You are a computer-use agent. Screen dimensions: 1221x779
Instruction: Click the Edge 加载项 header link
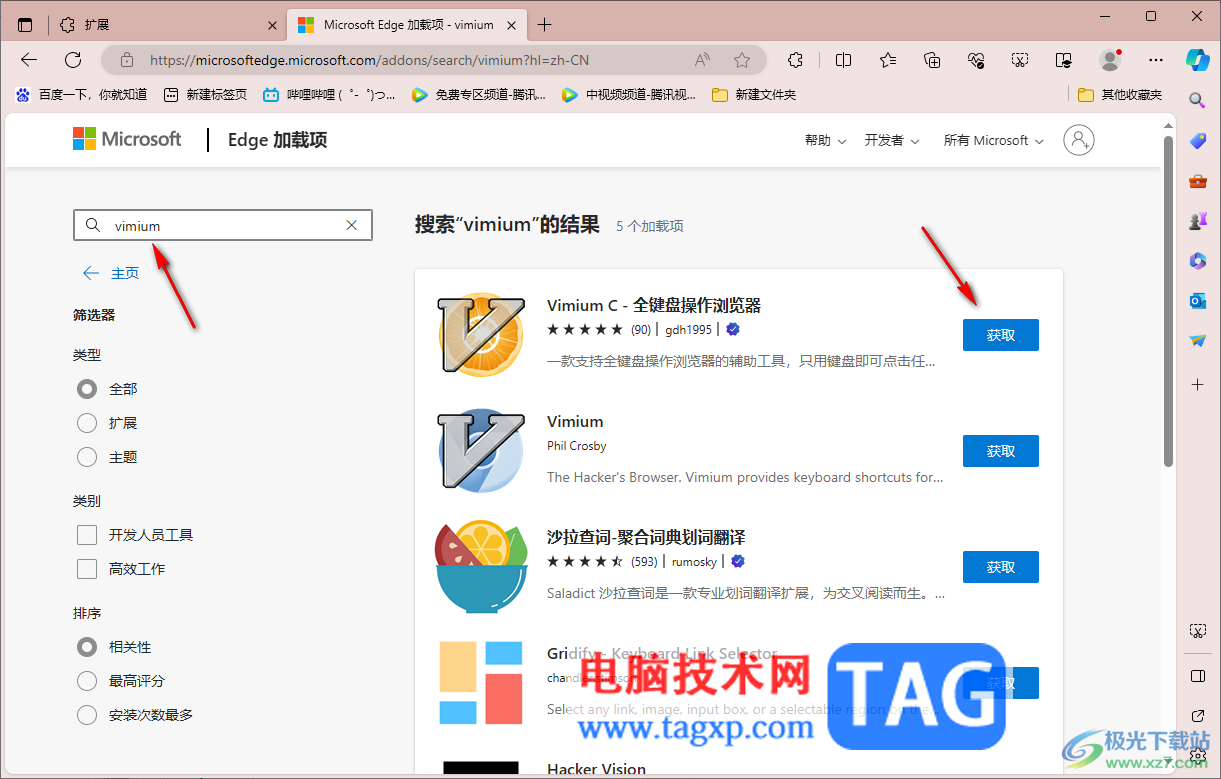coord(277,140)
